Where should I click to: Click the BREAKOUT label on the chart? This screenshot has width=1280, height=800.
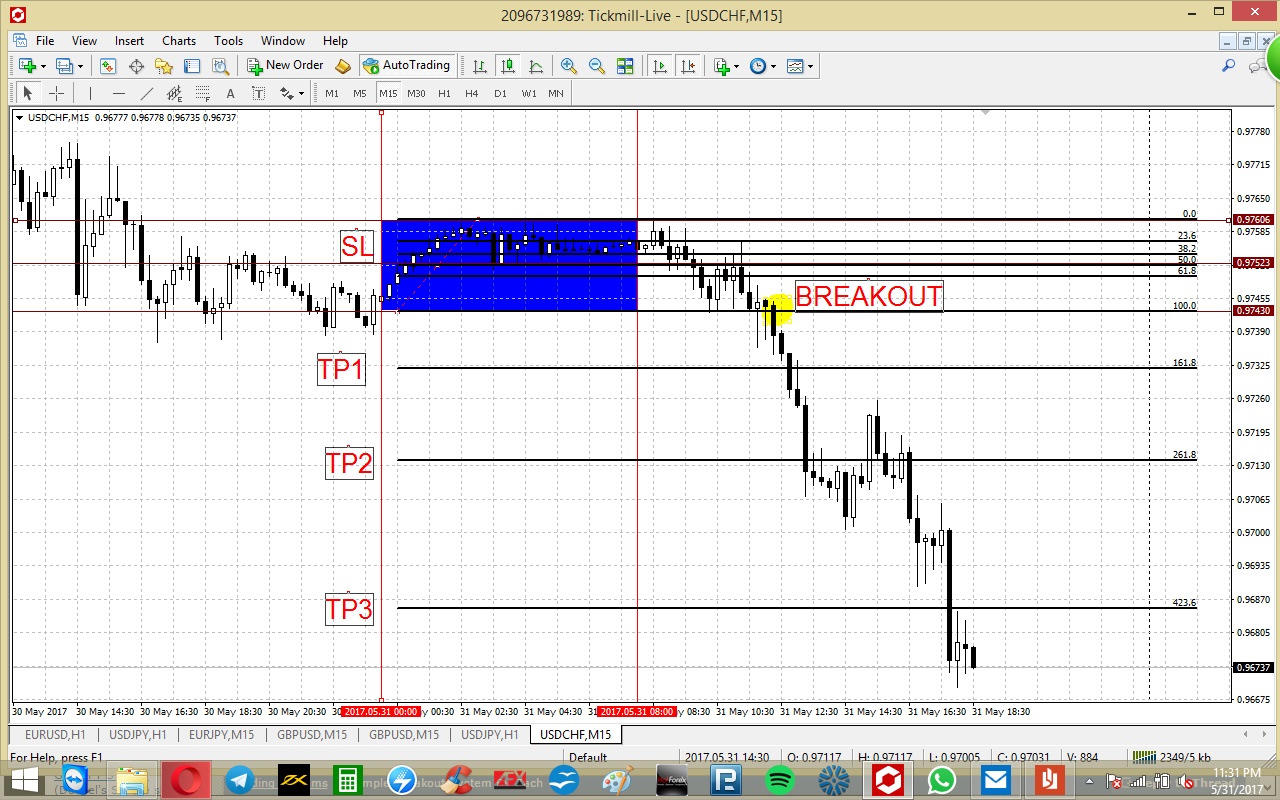click(868, 296)
